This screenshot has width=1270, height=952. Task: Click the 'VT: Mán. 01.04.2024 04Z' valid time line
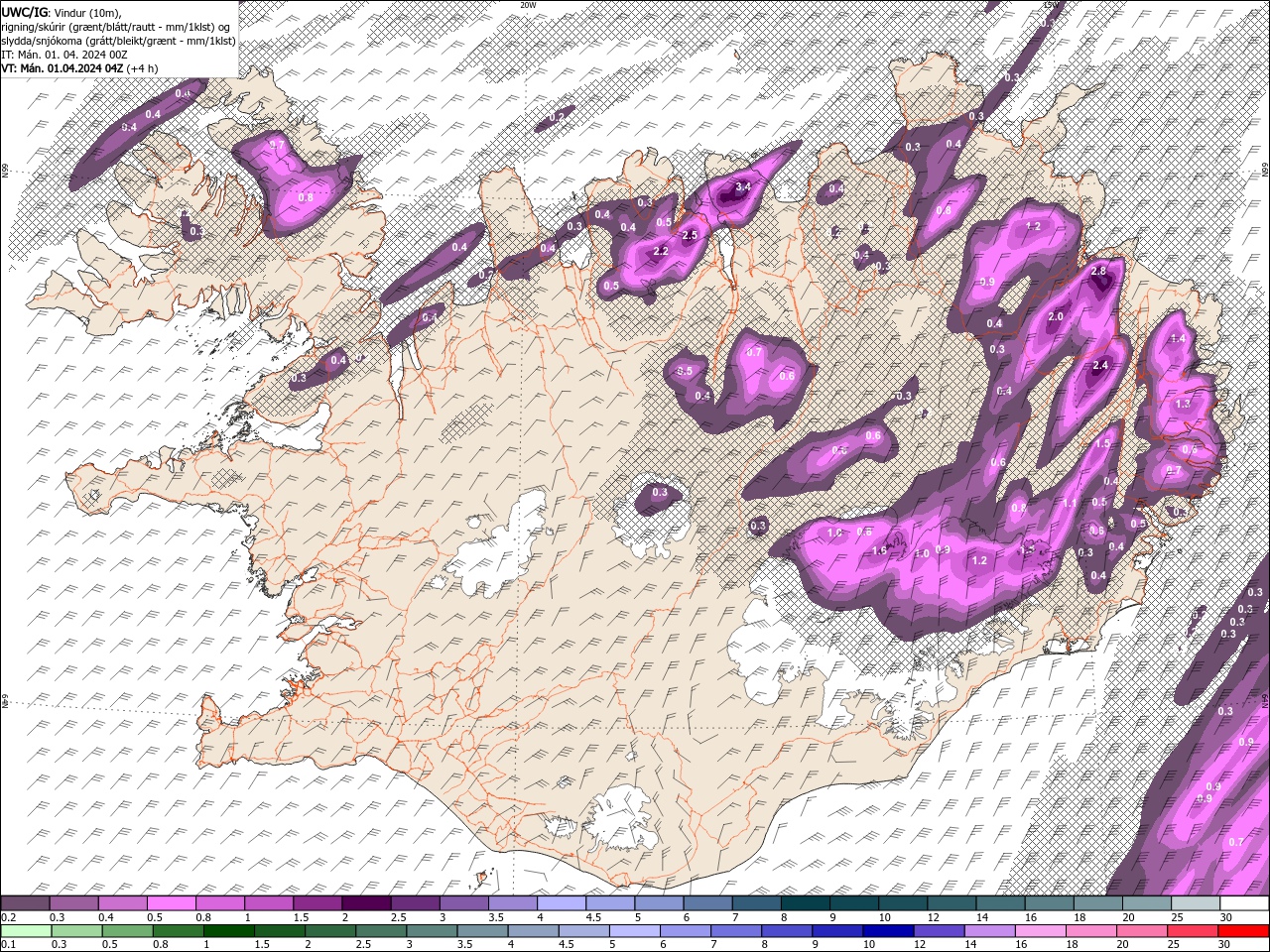tap(80, 68)
